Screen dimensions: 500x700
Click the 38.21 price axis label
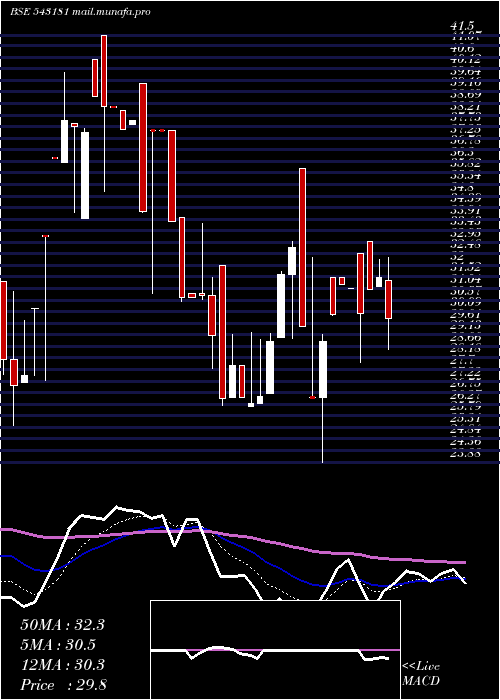tap(465, 106)
